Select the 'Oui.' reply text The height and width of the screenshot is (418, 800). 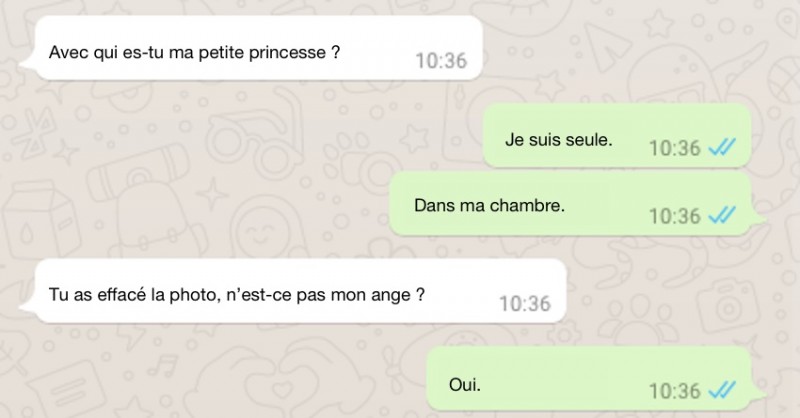point(465,384)
